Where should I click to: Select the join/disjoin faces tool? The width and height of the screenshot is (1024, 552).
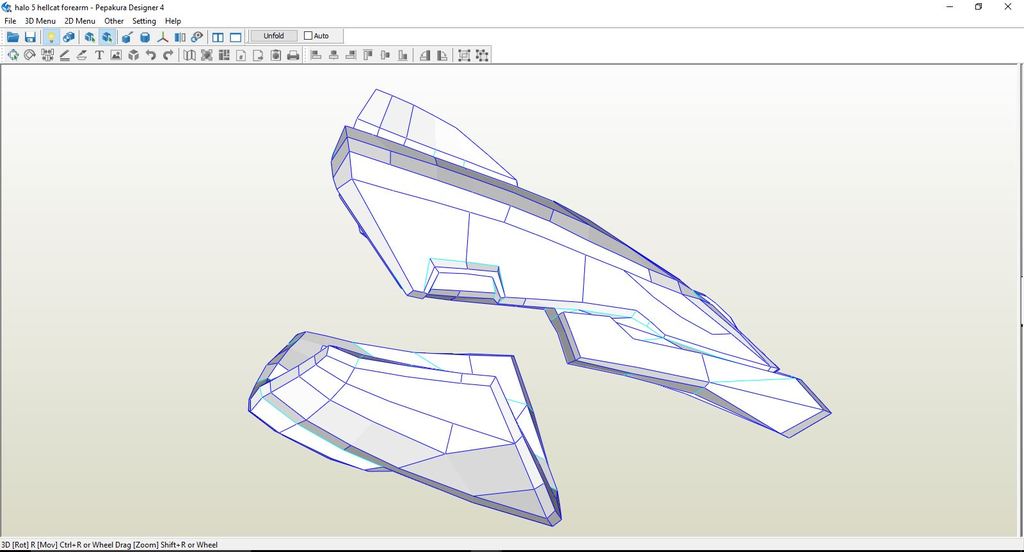point(47,56)
